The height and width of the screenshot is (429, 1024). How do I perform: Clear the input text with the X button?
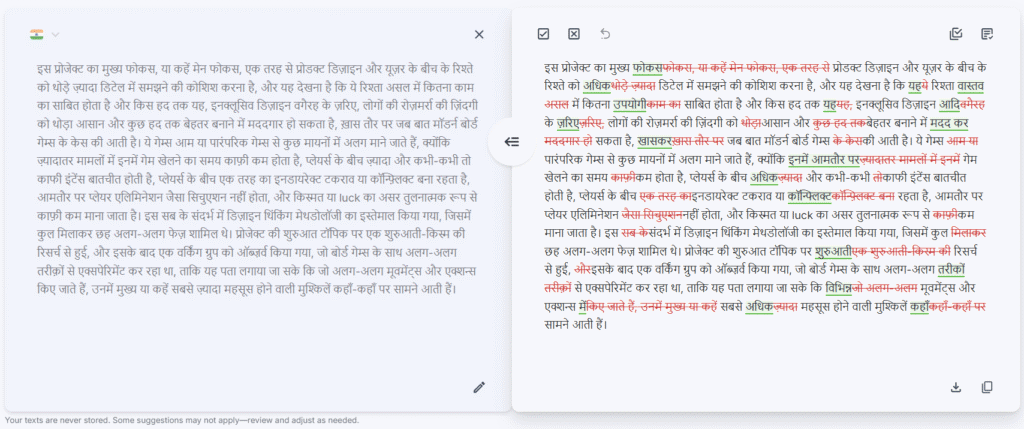[479, 35]
